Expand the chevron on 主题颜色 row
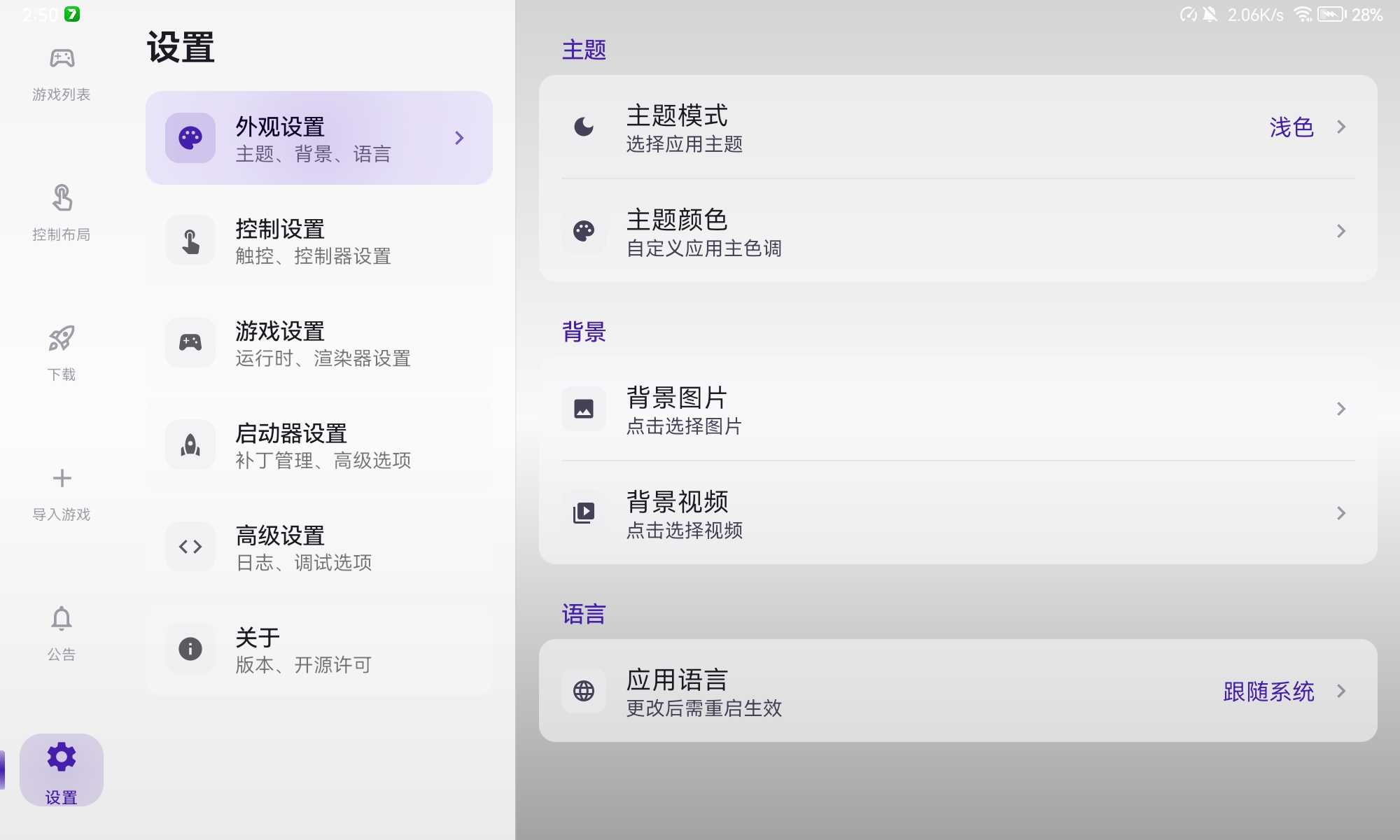Screen dimensions: 1400x840 (1340, 231)
